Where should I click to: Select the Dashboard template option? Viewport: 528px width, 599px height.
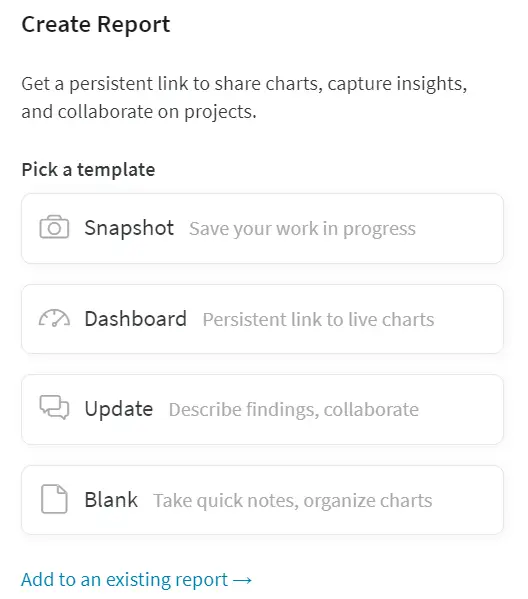click(x=262, y=319)
